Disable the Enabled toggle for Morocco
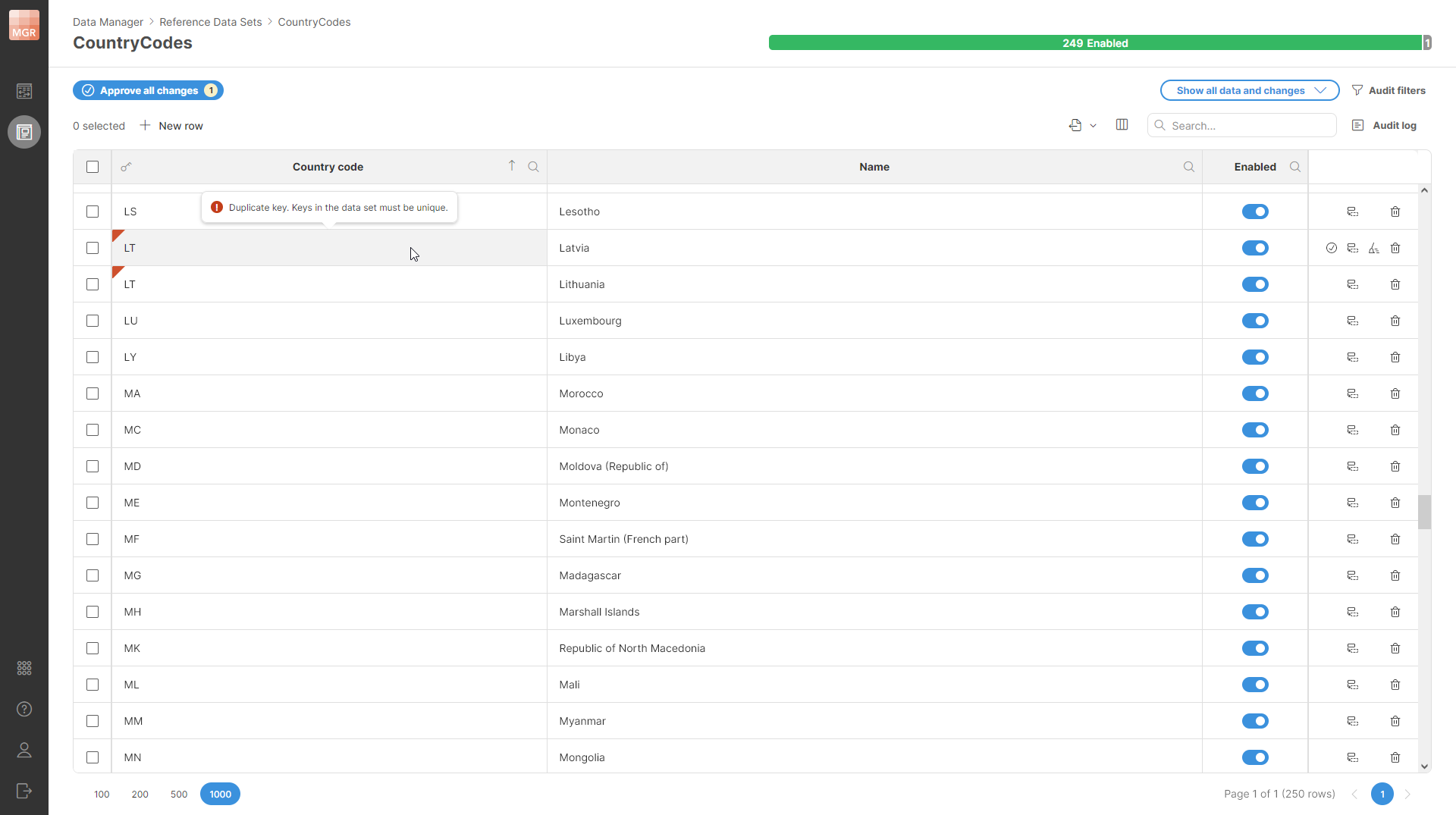The image size is (1456, 815). tap(1255, 393)
